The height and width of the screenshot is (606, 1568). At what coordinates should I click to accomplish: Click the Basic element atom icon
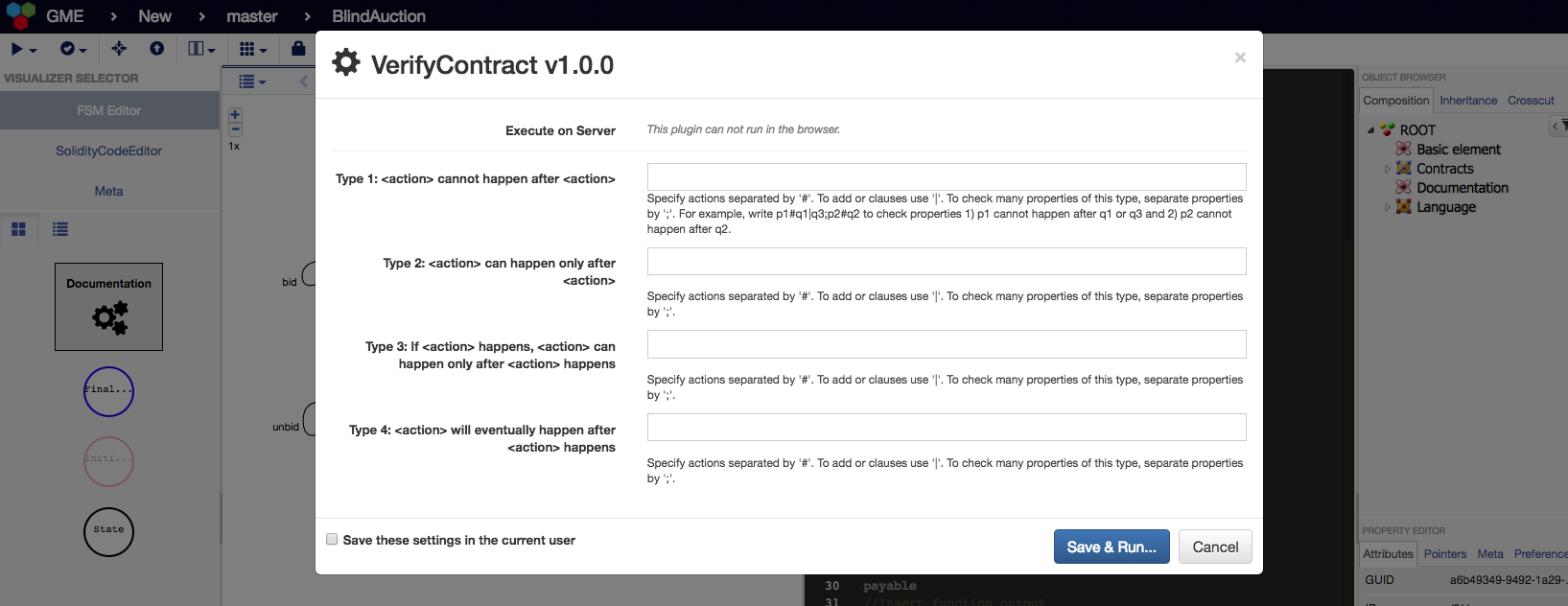click(x=1404, y=149)
